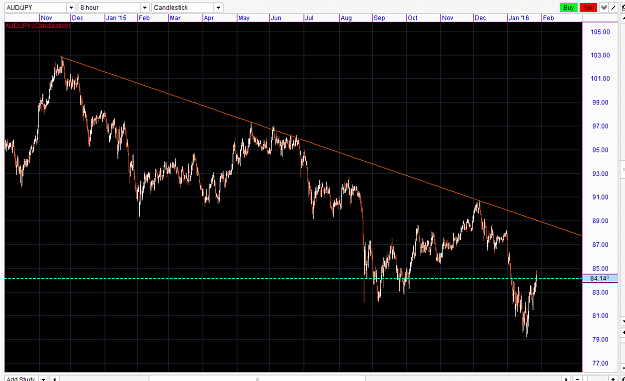Click the Jun time axis label
The height and width of the screenshot is (381, 625).
276,18
